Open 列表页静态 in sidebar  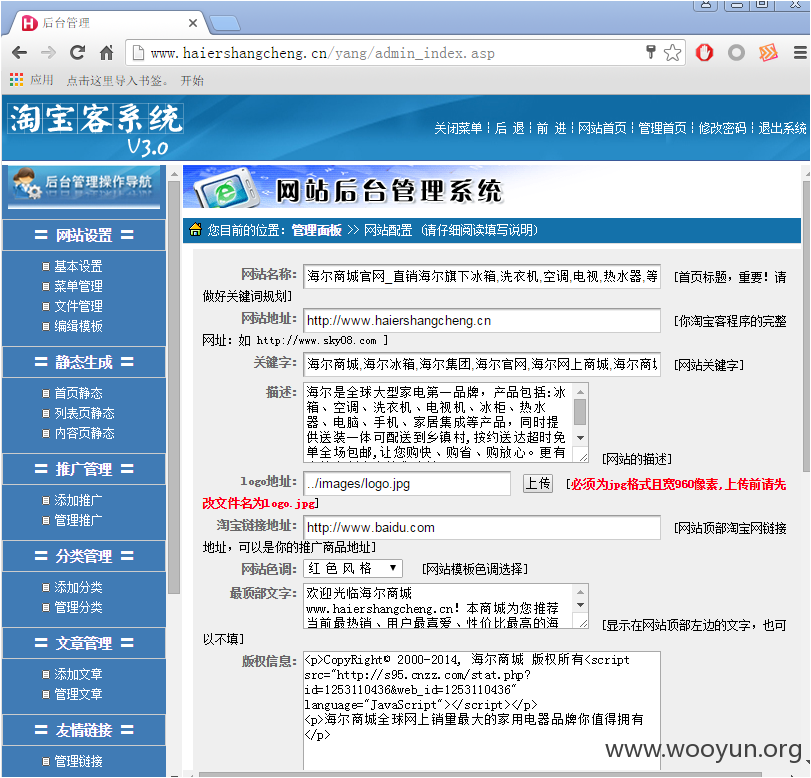[84, 413]
